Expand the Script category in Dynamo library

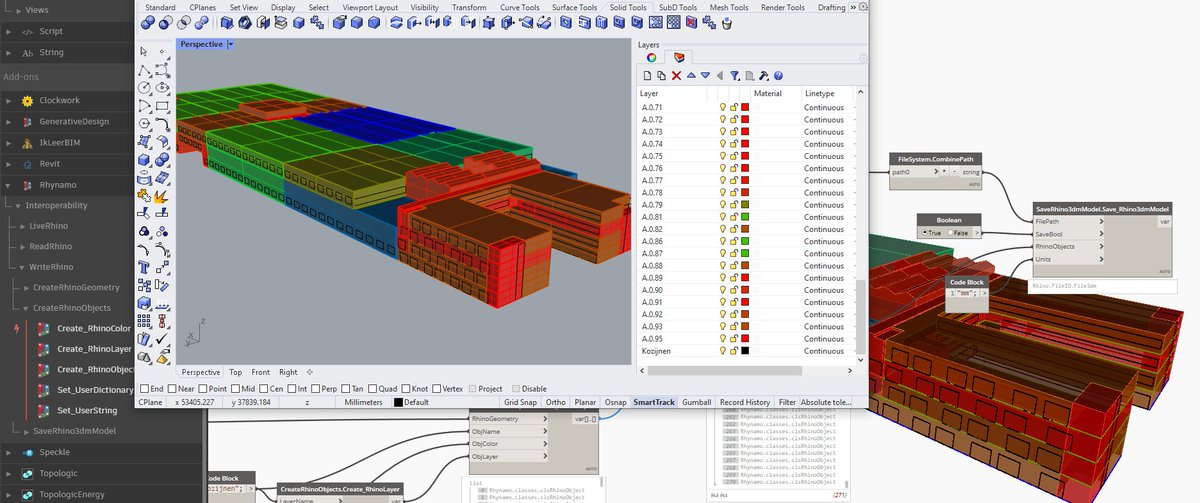click(9, 31)
